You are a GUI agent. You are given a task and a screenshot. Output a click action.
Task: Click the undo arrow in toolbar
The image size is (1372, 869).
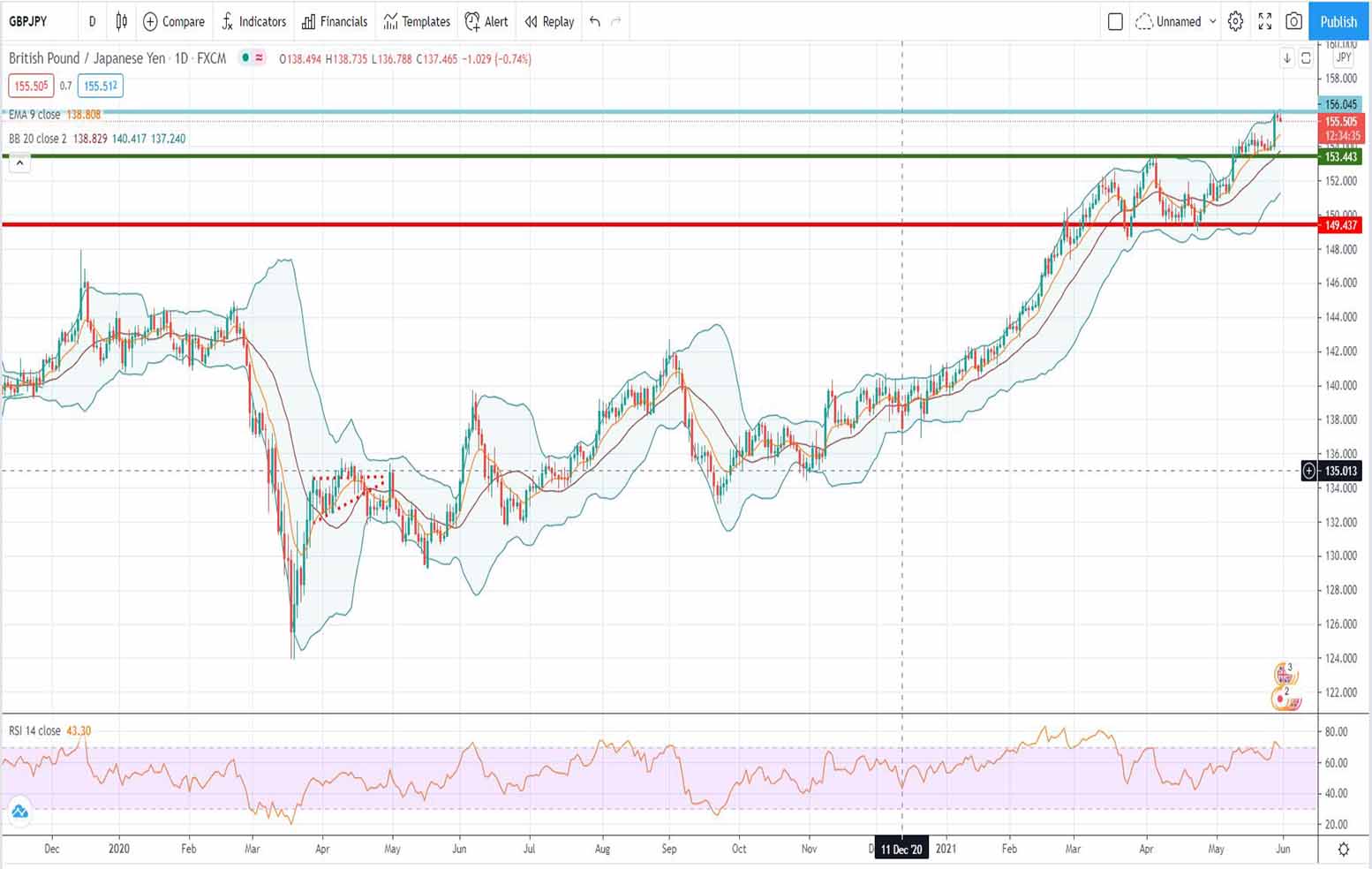click(595, 21)
